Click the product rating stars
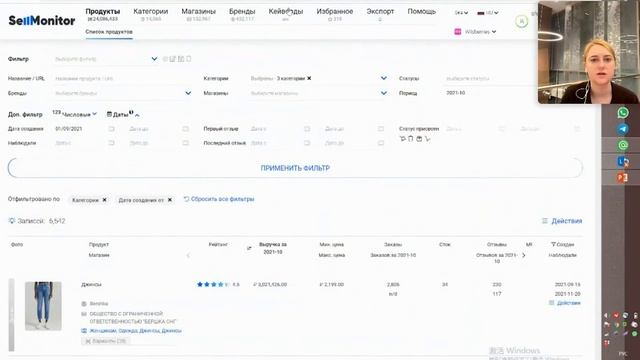The height and width of the screenshot is (360, 640). point(213,284)
